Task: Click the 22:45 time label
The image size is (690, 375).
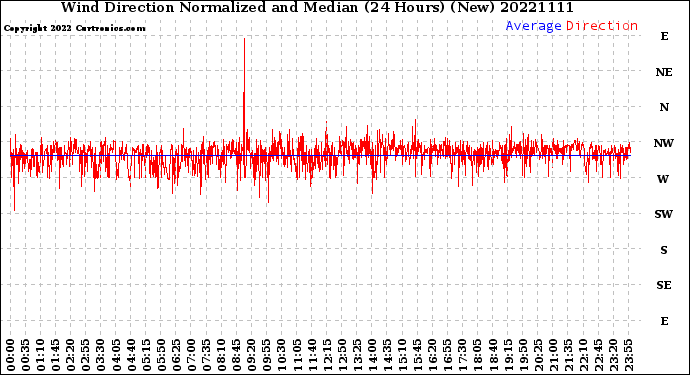Action: (598, 355)
